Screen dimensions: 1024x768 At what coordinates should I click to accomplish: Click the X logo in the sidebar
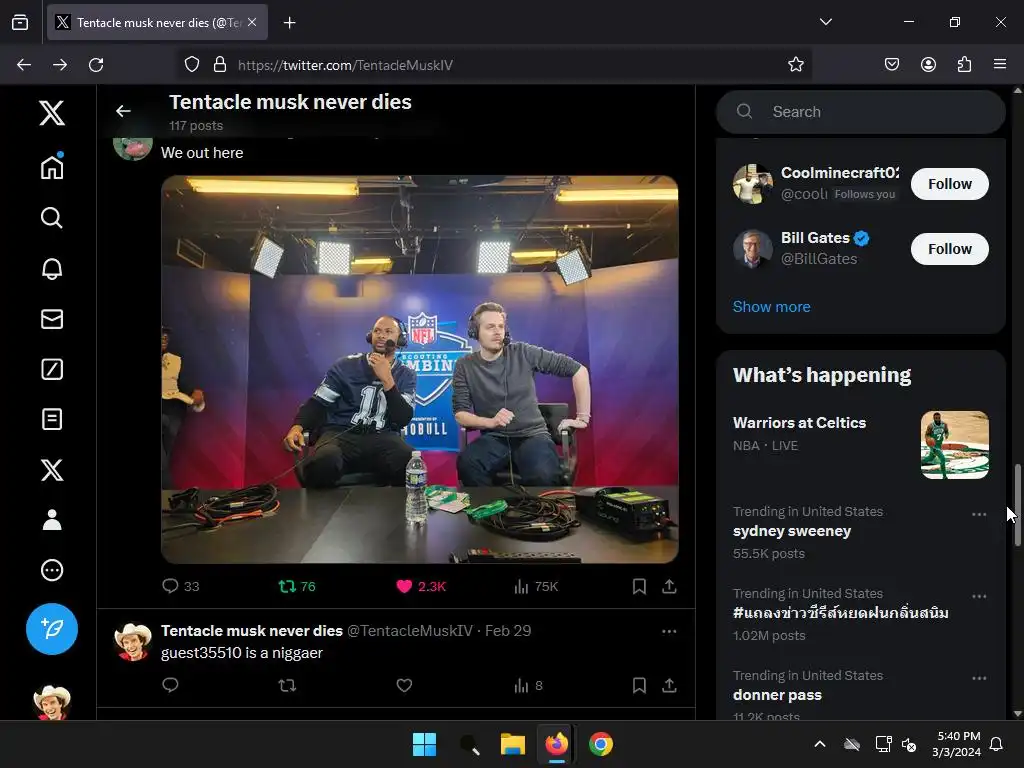click(x=52, y=113)
